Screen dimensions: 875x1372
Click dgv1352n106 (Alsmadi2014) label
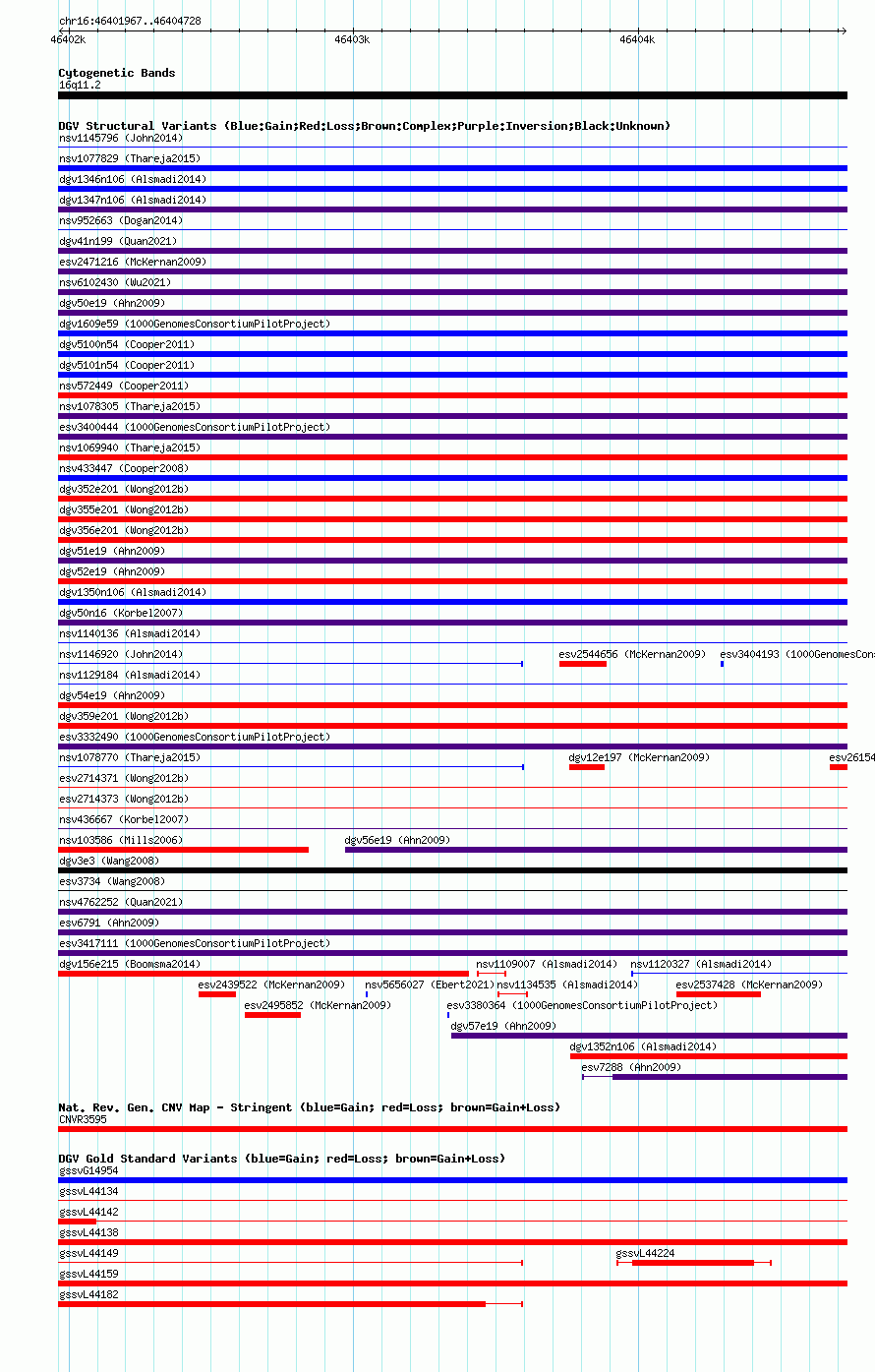click(x=644, y=1046)
